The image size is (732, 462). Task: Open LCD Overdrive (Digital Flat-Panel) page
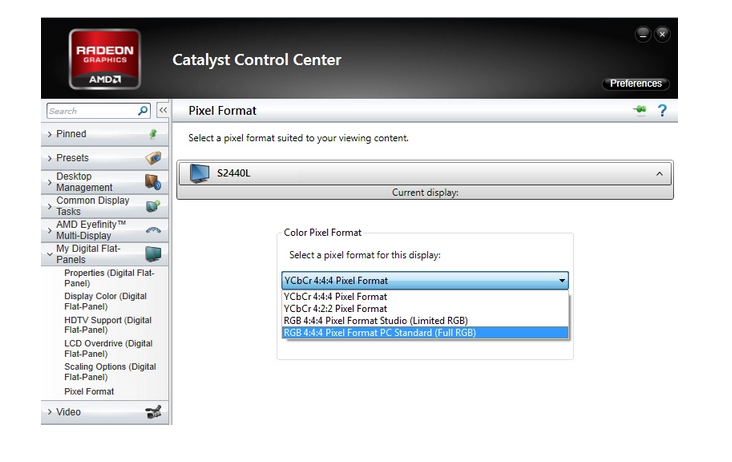pyautogui.click(x=108, y=349)
